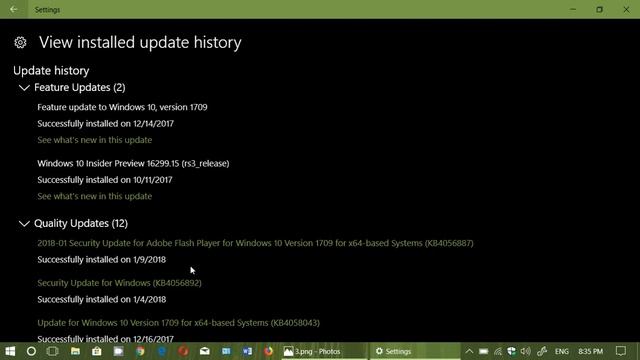The height and width of the screenshot is (360, 640).
Task: Collapse the Feature Updates (2) section
Action: click(24, 88)
